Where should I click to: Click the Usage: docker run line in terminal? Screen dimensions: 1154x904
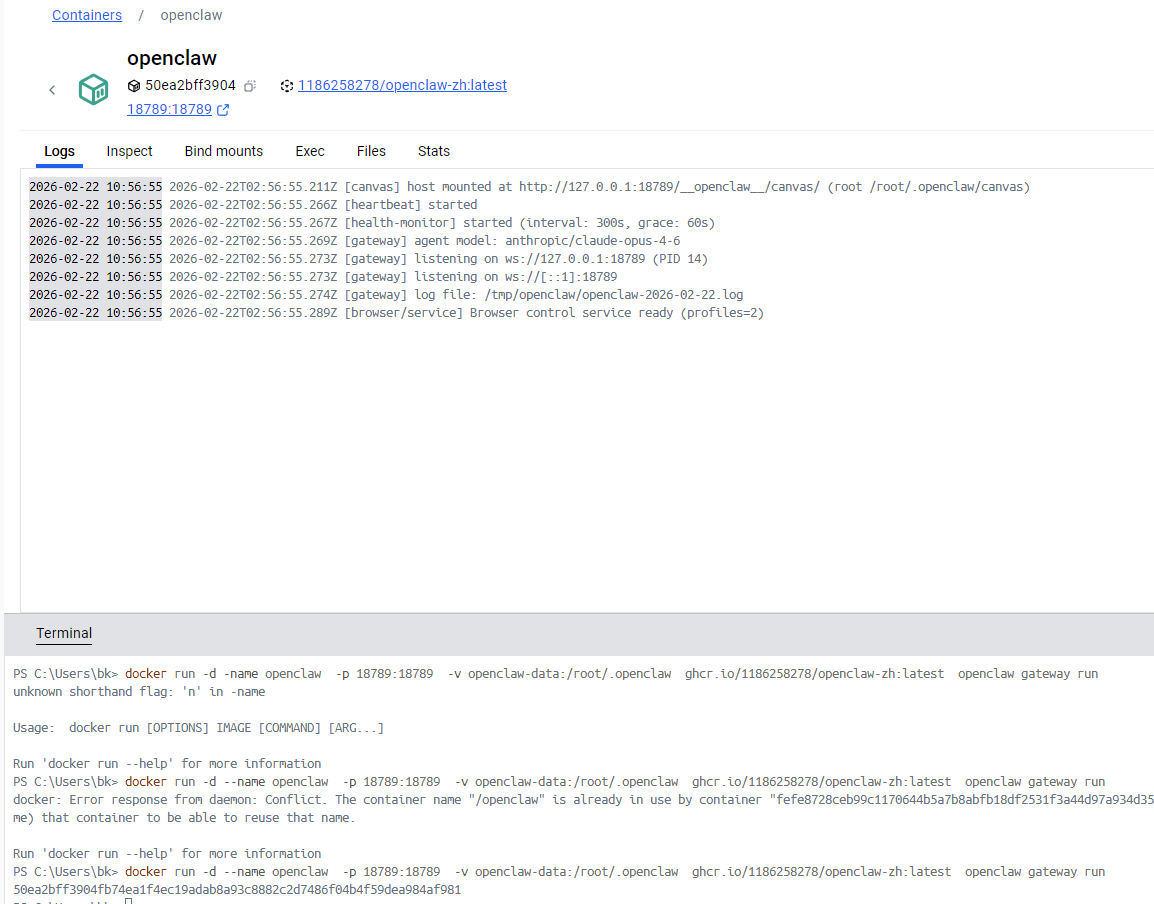199,728
